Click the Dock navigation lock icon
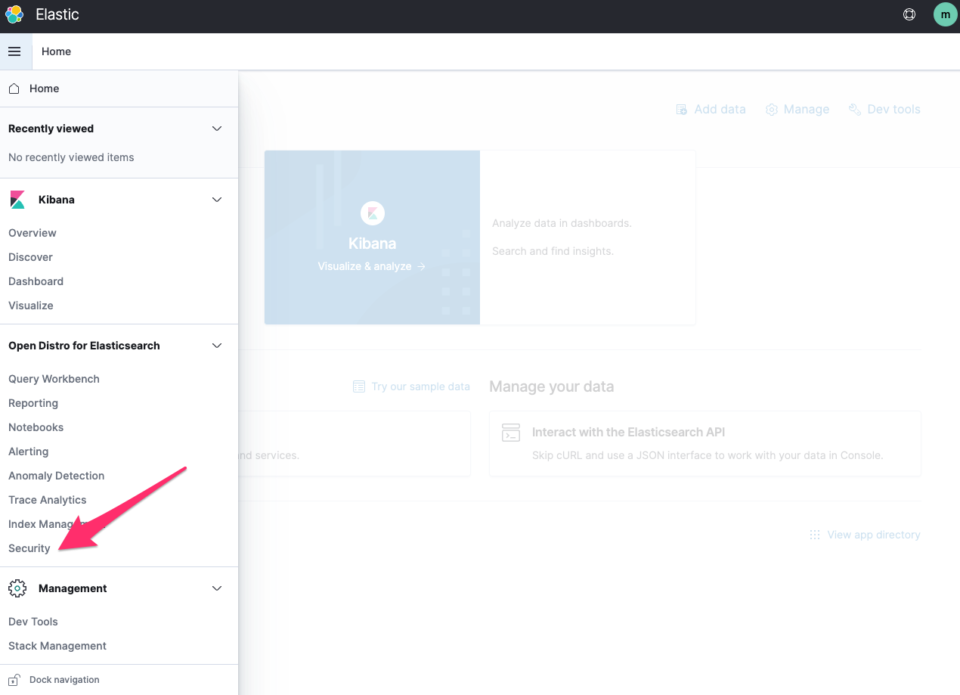Image resolution: width=960 pixels, height=695 pixels. (14, 680)
